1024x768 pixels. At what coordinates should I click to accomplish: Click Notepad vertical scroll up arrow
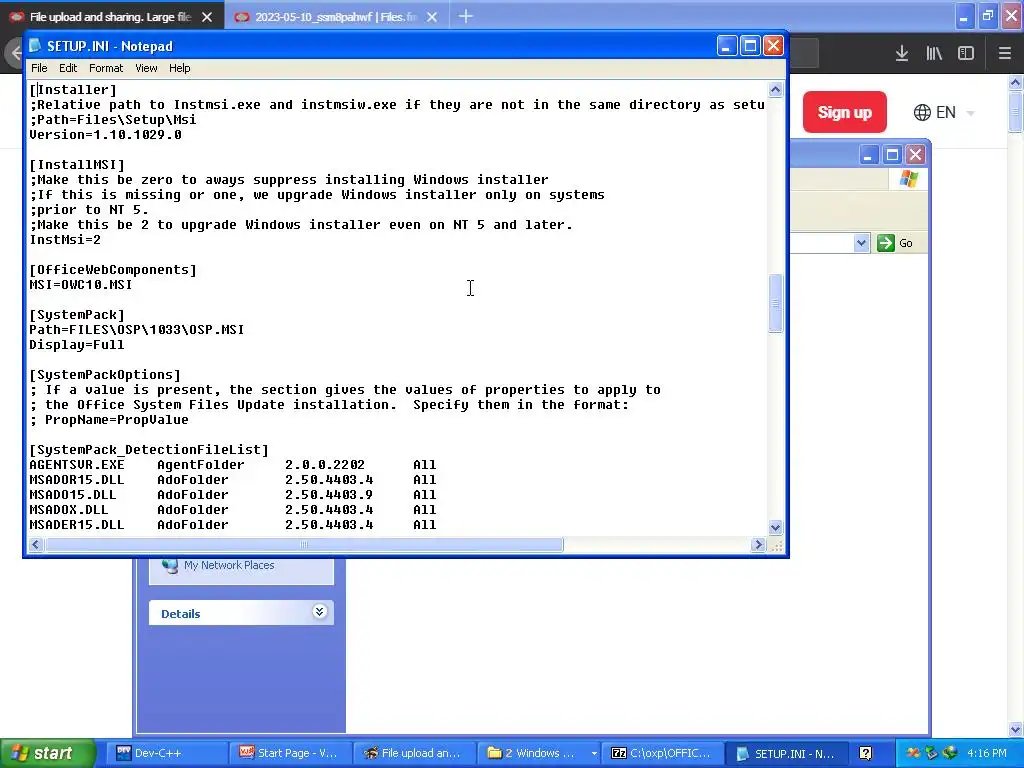[x=775, y=89]
